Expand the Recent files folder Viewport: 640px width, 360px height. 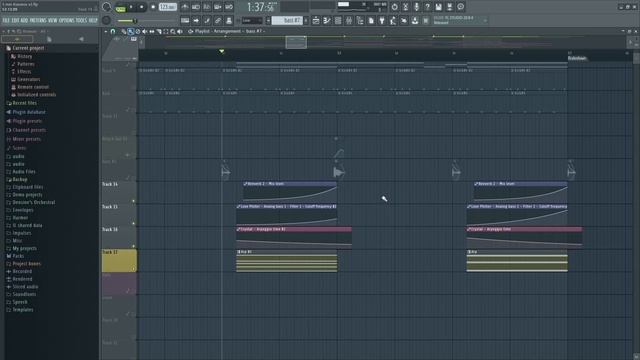tap(24, 103)
